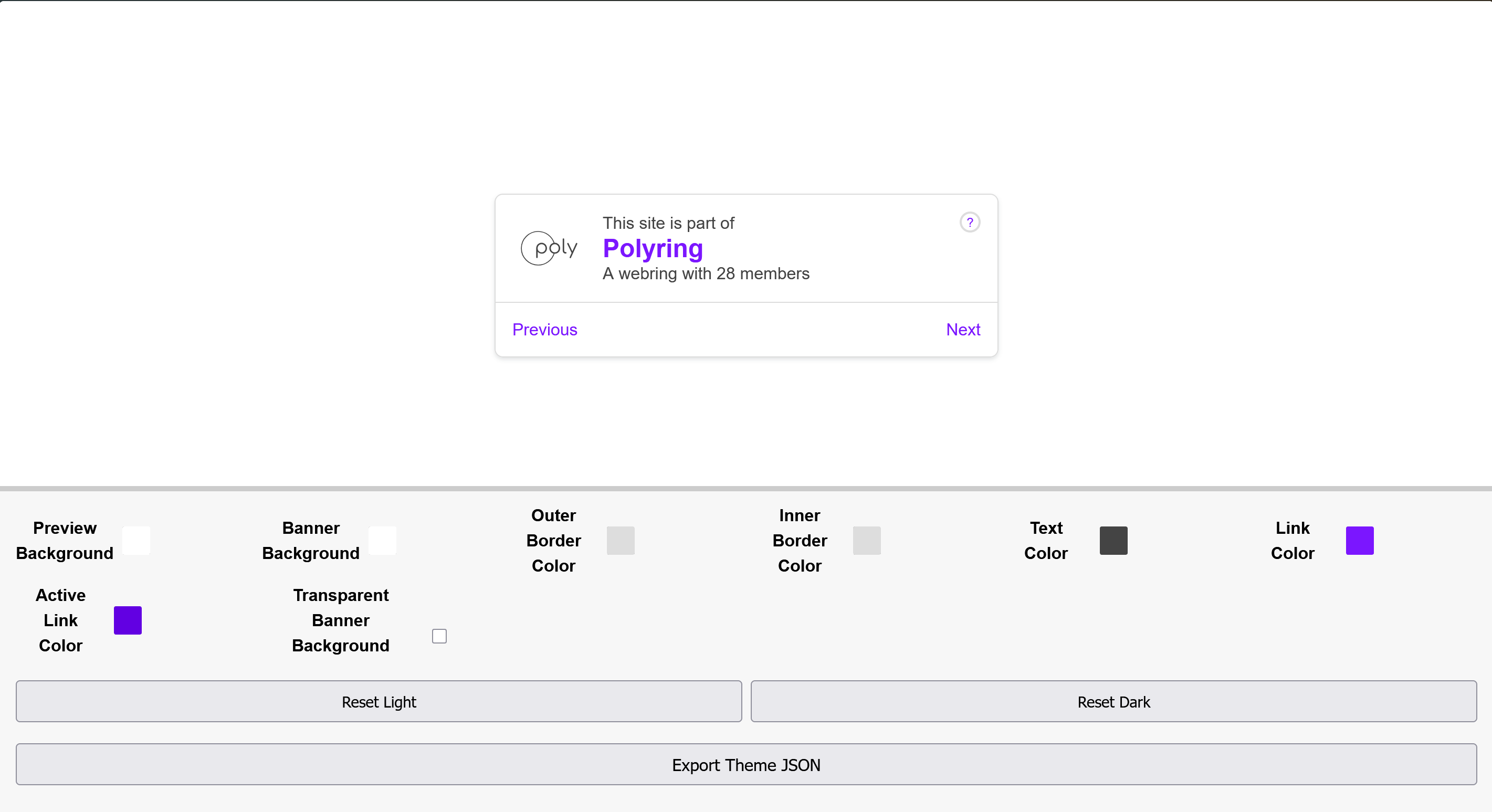Click the question mark help icon

click(x=970, y=223)
